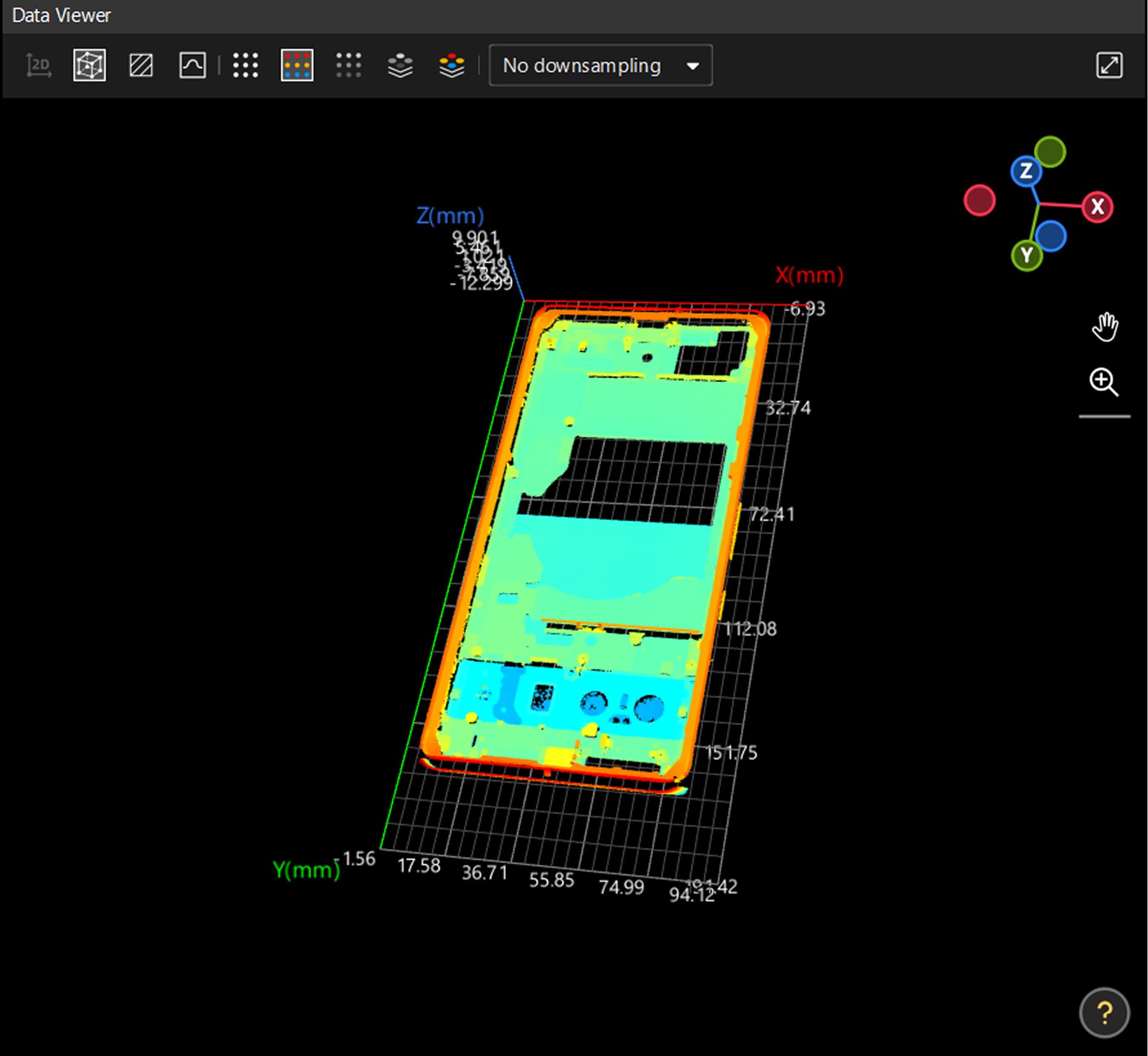Open help with the question mark button
The image size is (1148, 1056).
(1104, 1012)
